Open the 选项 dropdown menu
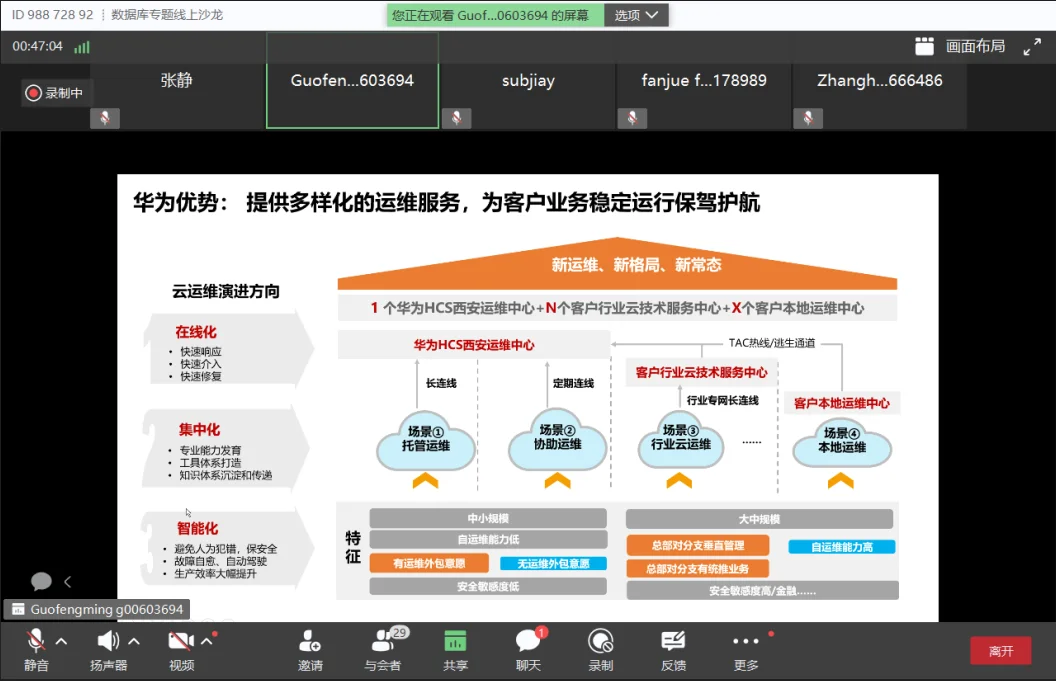This screenshot has width=1056, height=681. click(637, 15)
